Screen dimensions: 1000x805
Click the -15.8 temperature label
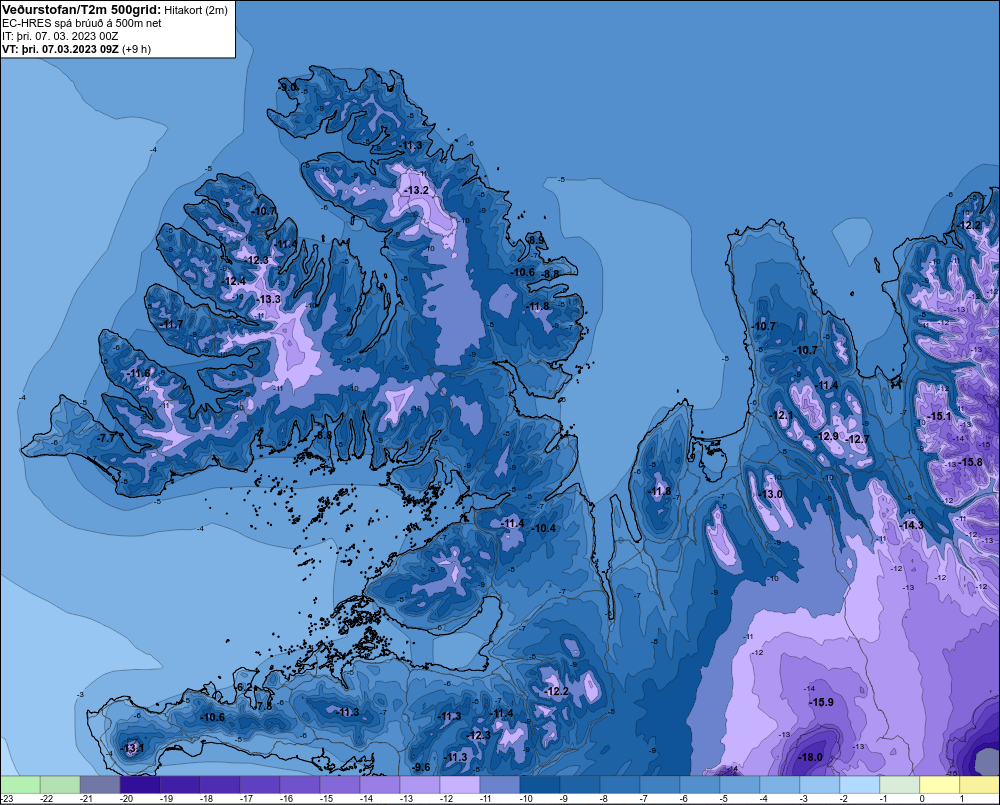tap(971, 462)
